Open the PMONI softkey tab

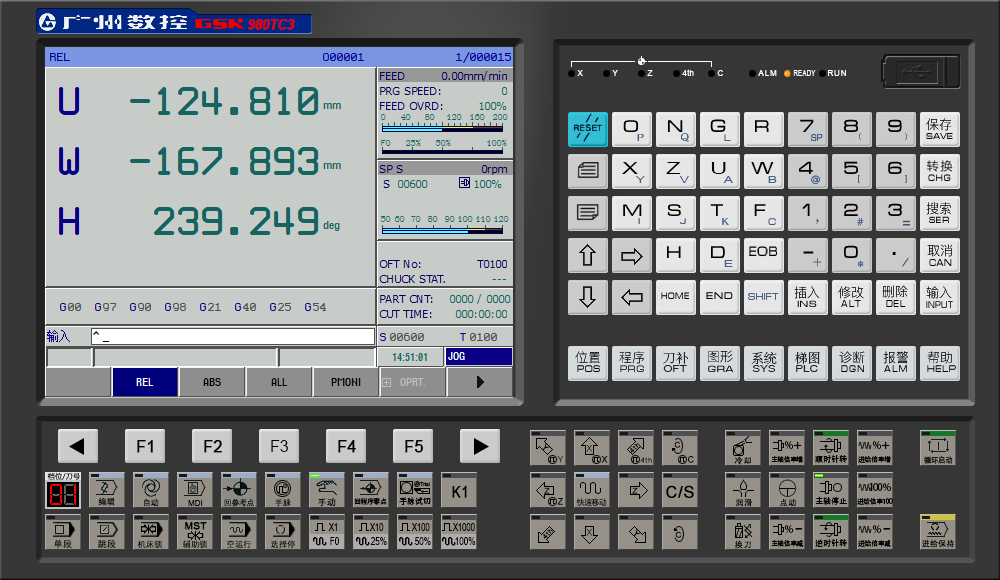click(345, 382)
